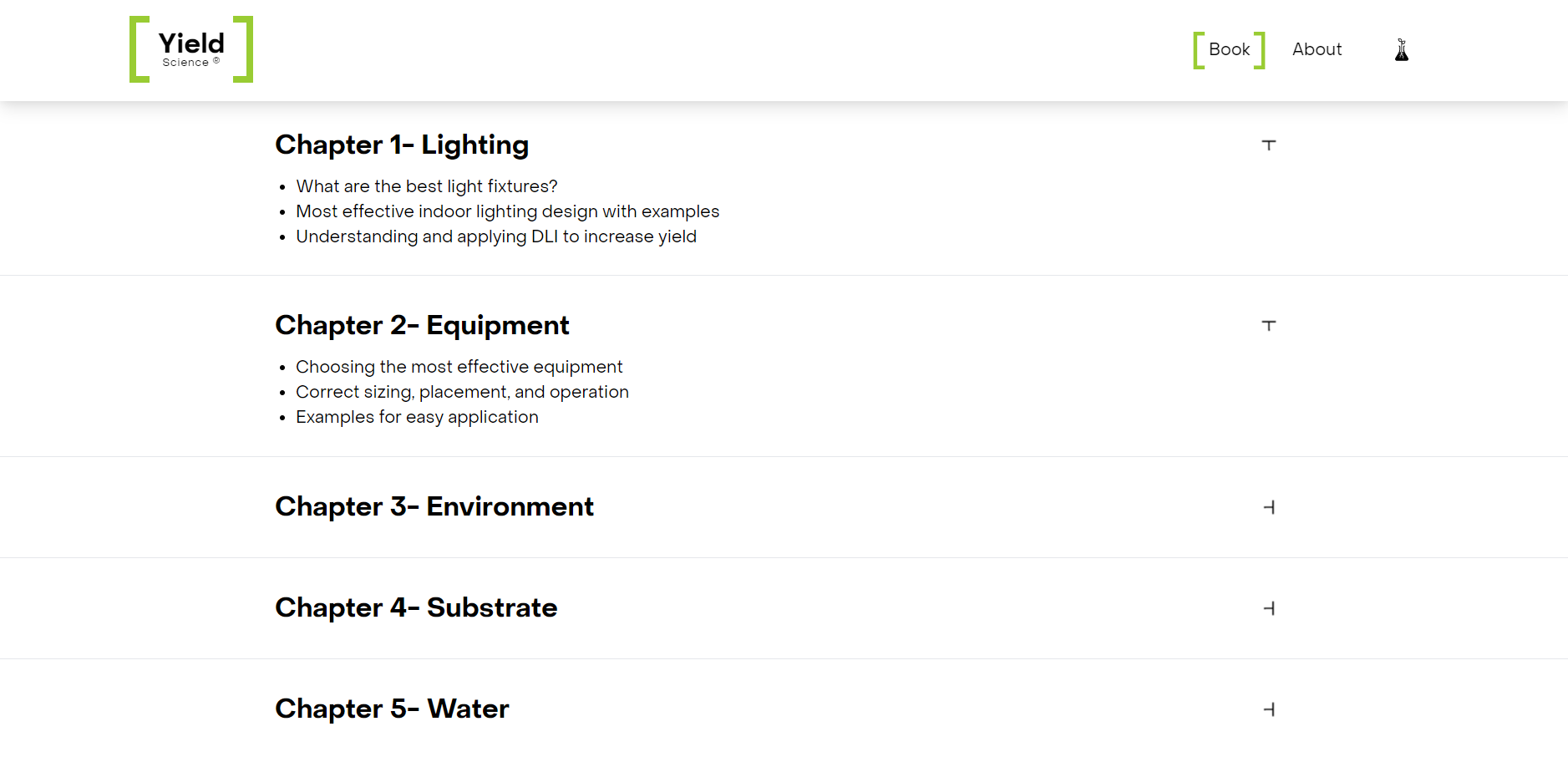Open the Chapter 3- Environment section title
The height and width of the screenshot is (757, 1568).
434,506
